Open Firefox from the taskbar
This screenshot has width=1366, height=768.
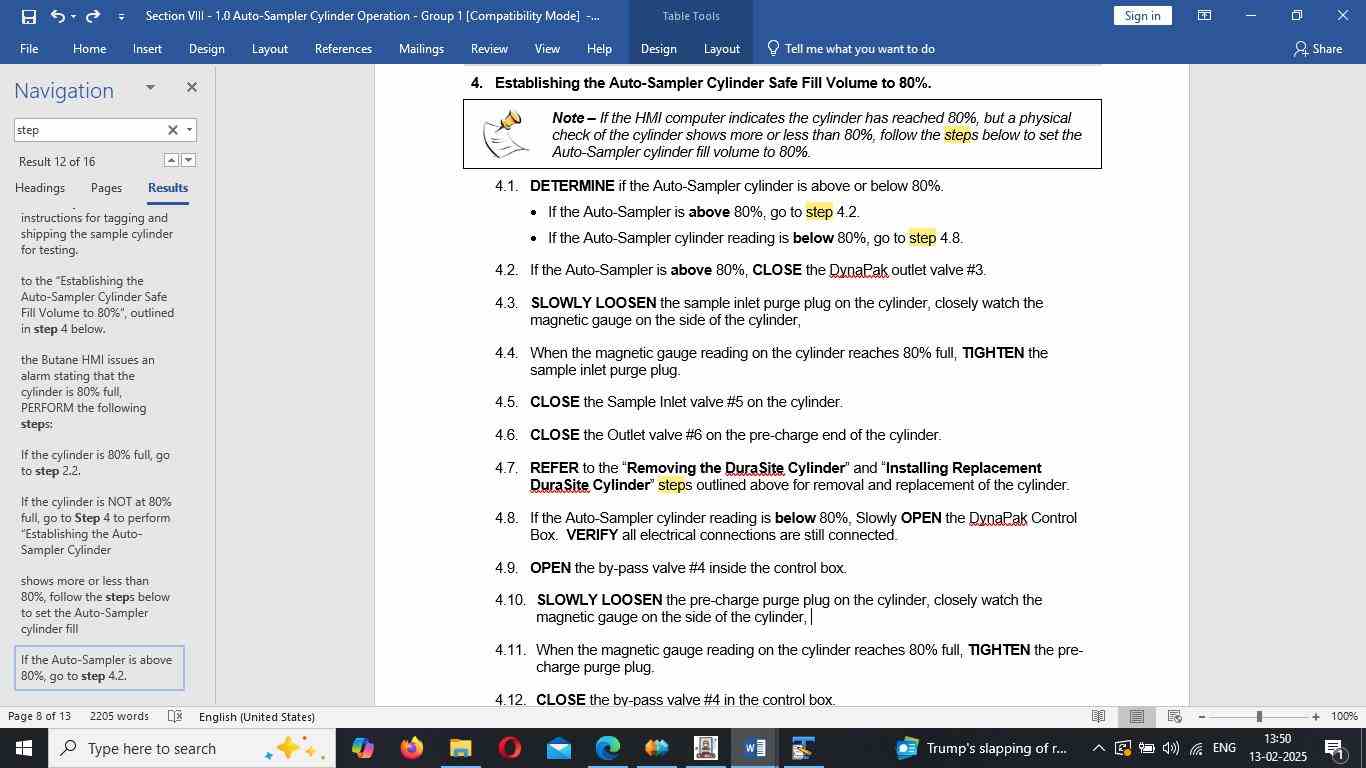[x=411, y=748]
